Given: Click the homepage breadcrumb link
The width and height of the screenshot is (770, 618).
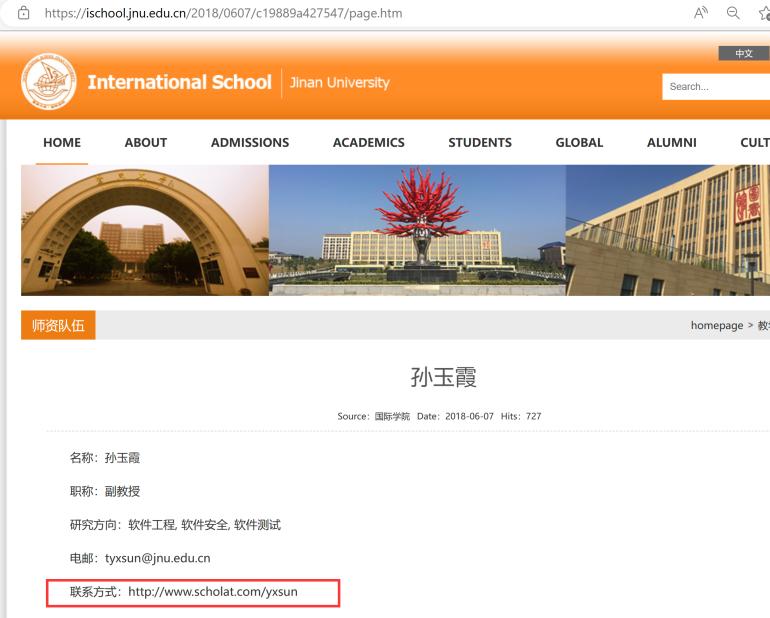Looking at the screenshot, I should click(716, 325).
